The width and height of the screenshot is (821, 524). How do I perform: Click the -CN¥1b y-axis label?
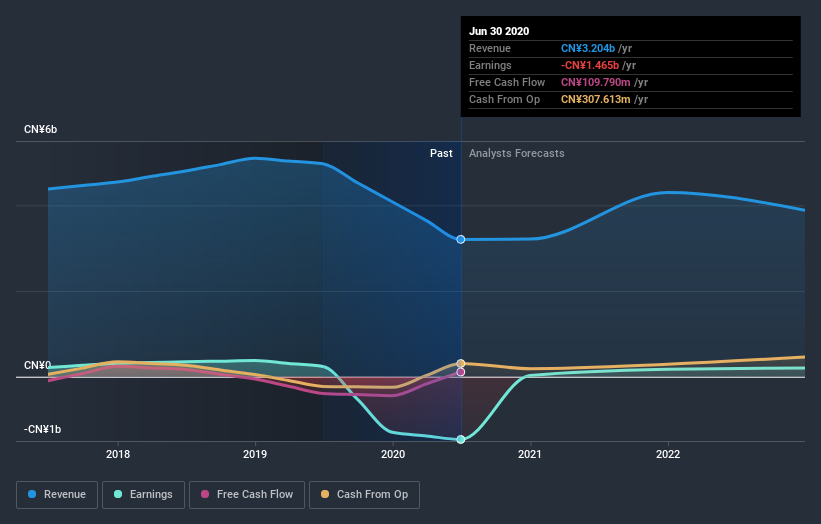(x=42, y=429)
